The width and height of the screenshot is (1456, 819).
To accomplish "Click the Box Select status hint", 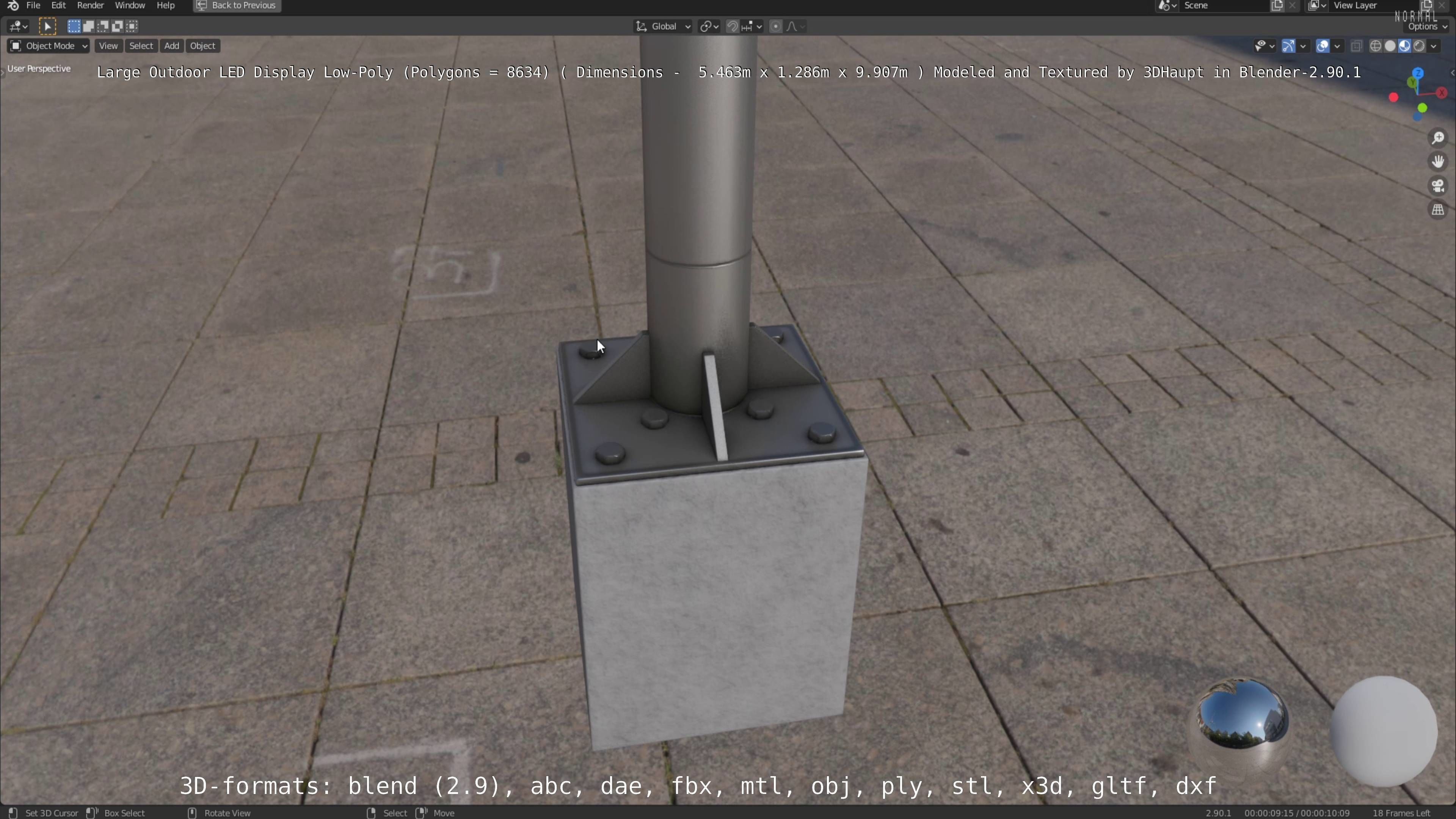I will pos(124,813).
